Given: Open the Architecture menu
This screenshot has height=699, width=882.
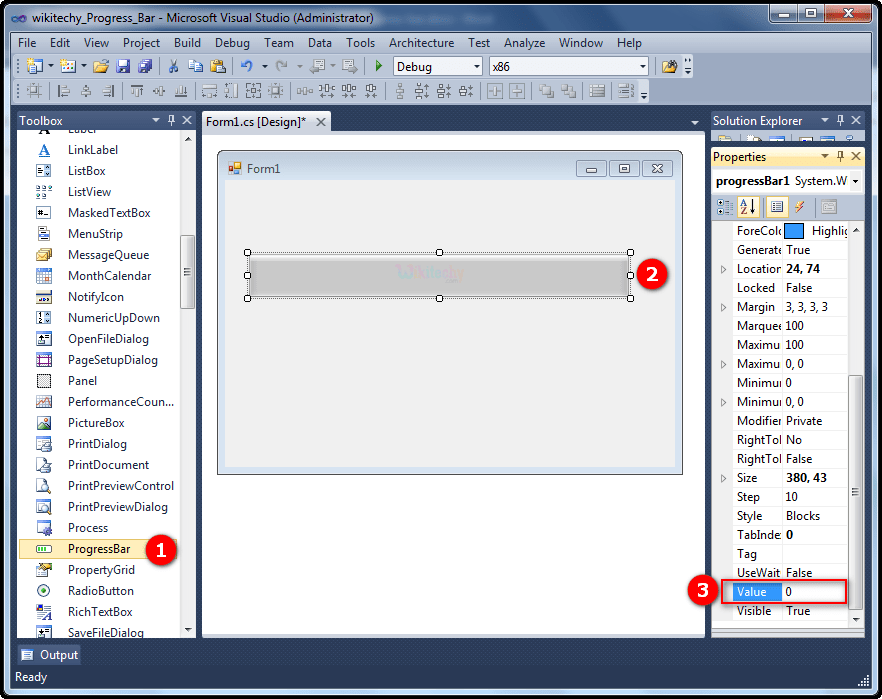Looking at the screenshot, I should tap(421, 43).
